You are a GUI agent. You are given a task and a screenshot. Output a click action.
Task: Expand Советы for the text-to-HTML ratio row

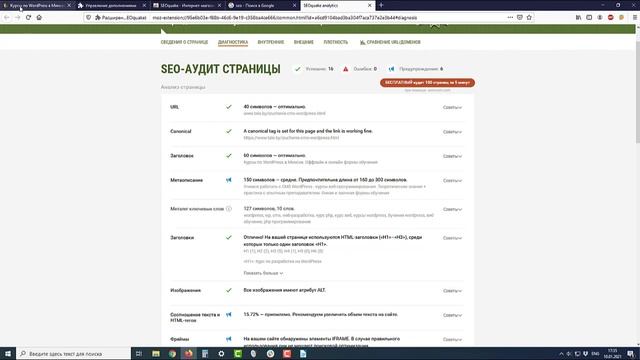[x=452, y=315]
